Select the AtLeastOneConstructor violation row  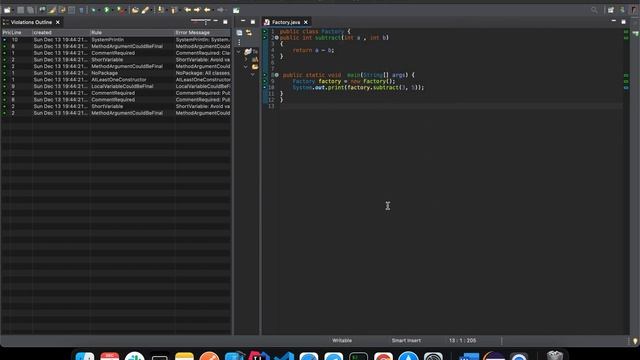pyautogui.click(x=116, y=80)
